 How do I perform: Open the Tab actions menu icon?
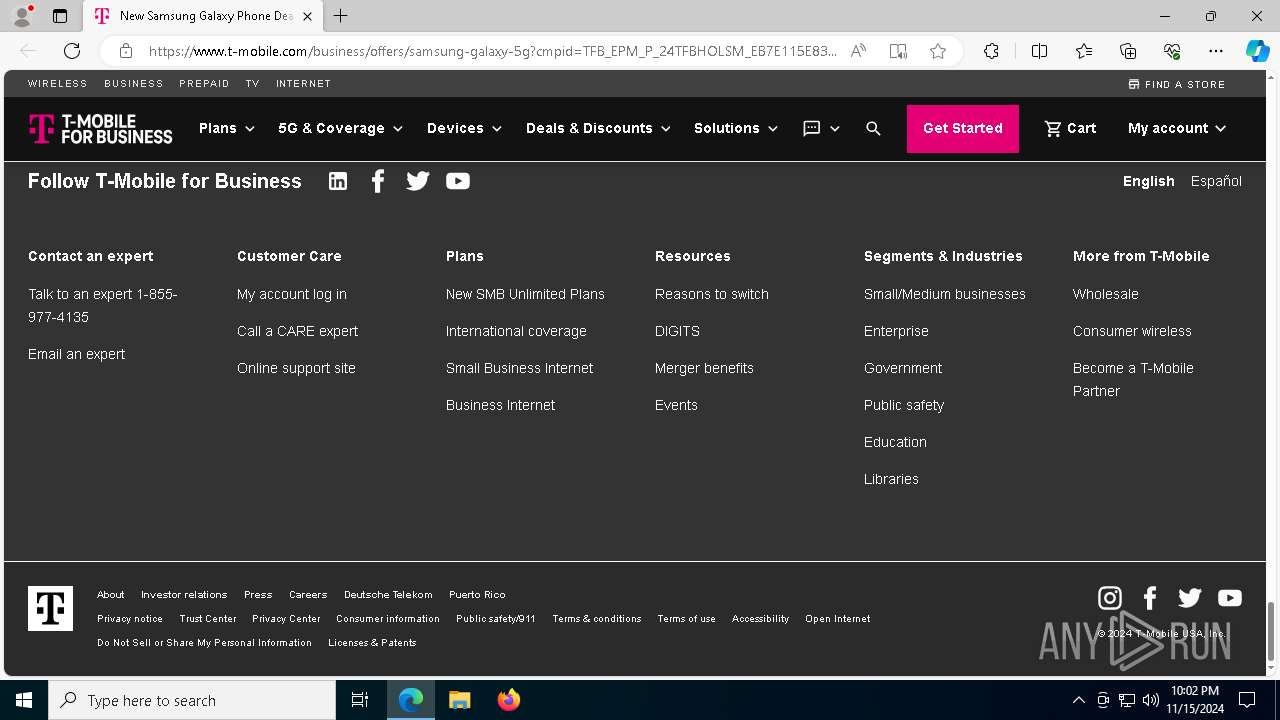tap(60, 16)
